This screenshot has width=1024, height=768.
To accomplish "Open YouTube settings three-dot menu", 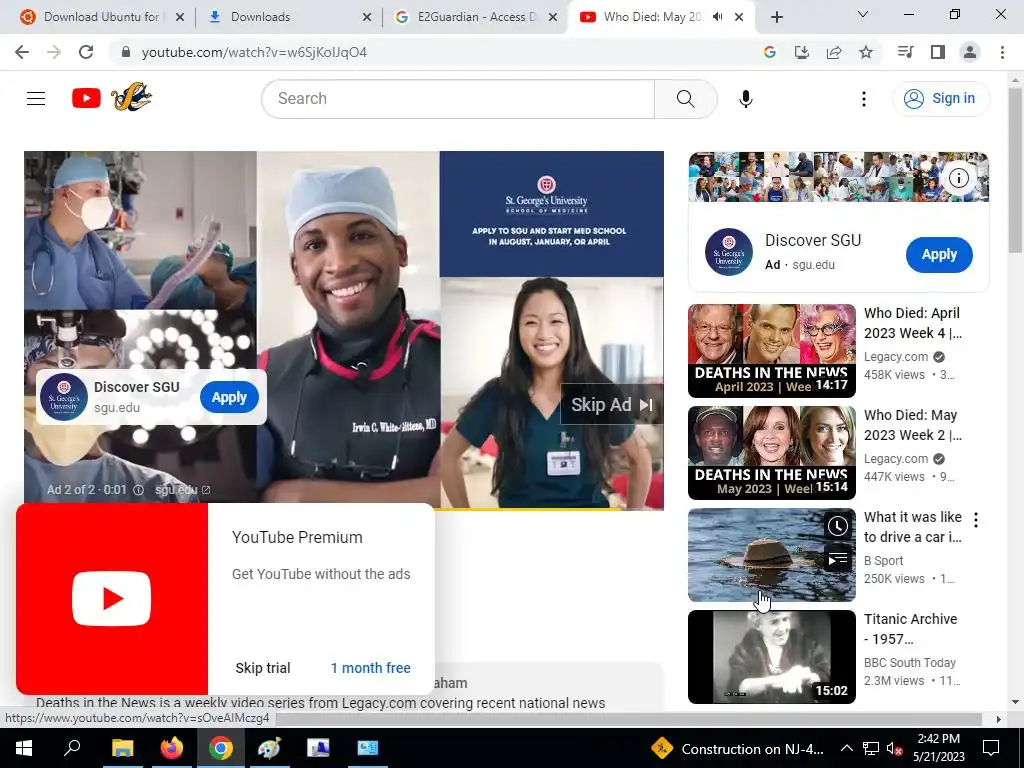I will click(863, 99).
